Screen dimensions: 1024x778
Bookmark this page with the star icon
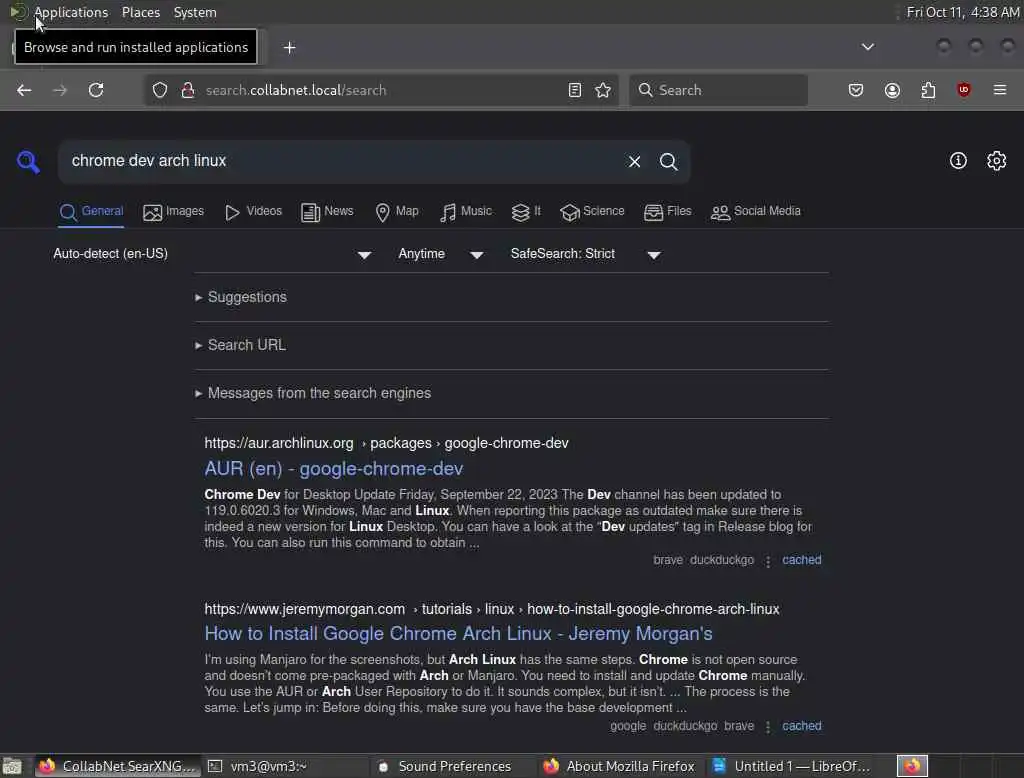[x=603, y=90]
